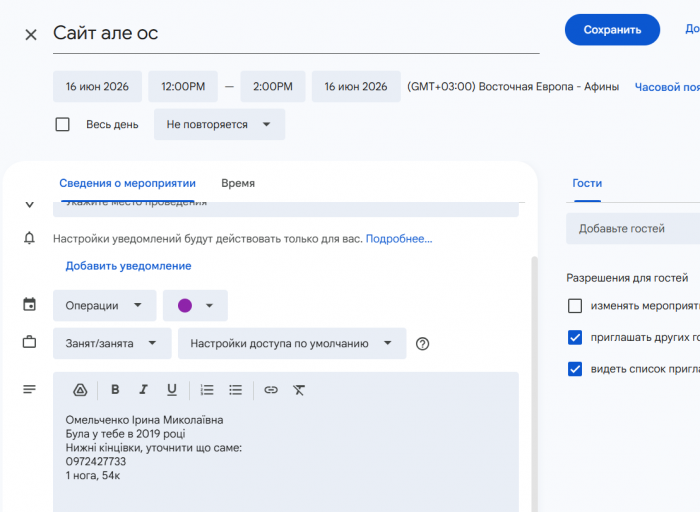Open the 2:00PM end time picker
Image resolution: width=700 pixels, height=512 pixels.
pos(273,87)
